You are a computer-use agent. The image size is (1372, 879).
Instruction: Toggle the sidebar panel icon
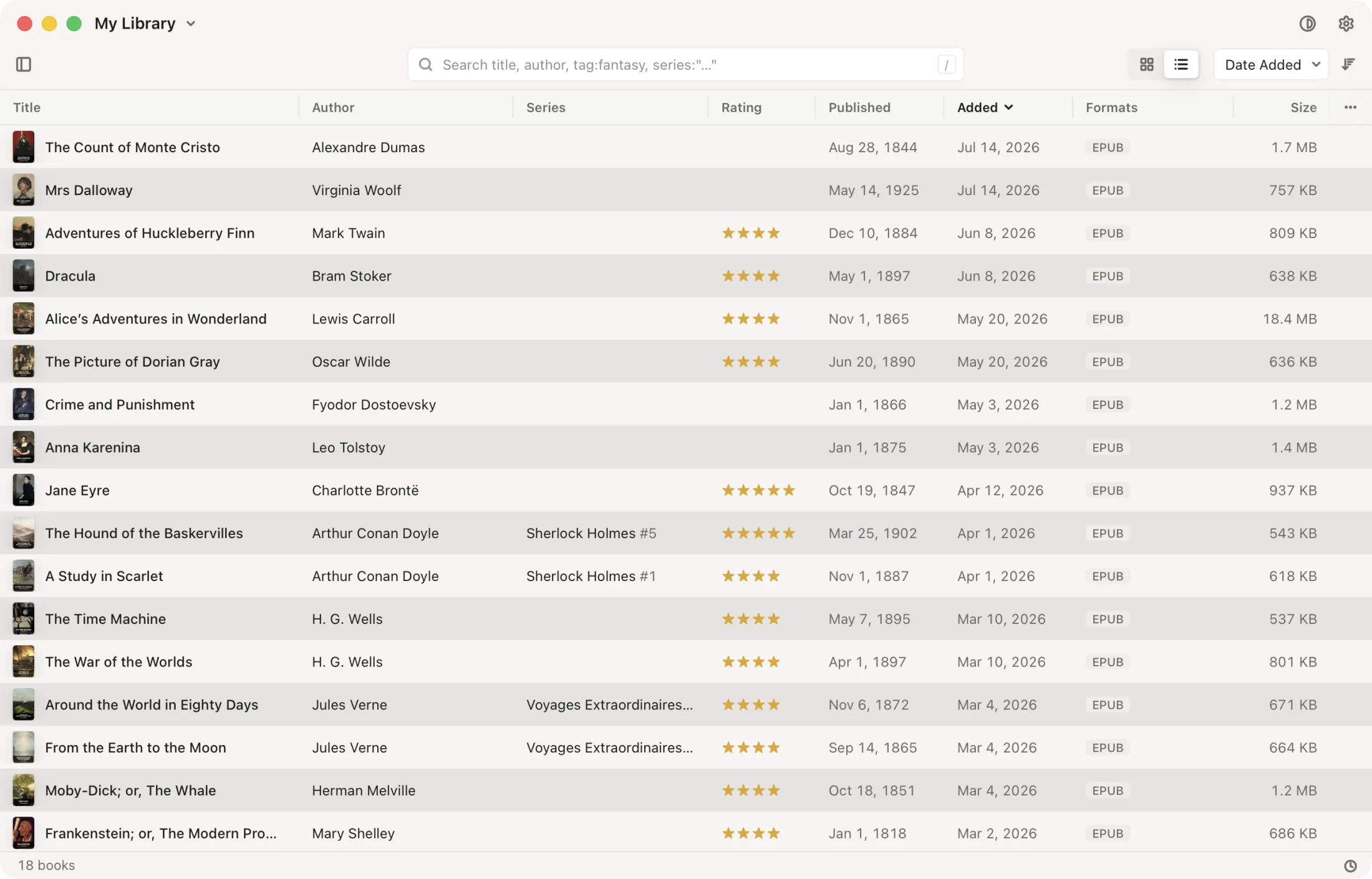tap(24, 64)
